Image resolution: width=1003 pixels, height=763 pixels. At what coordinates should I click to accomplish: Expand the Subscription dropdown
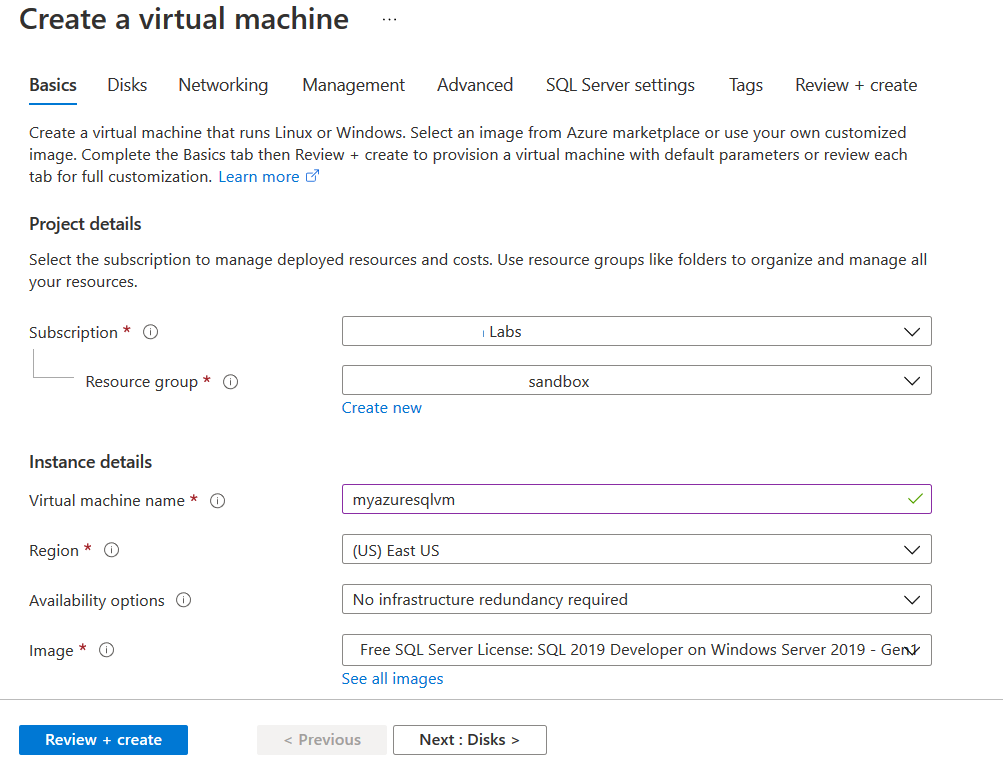click(636, 332)
